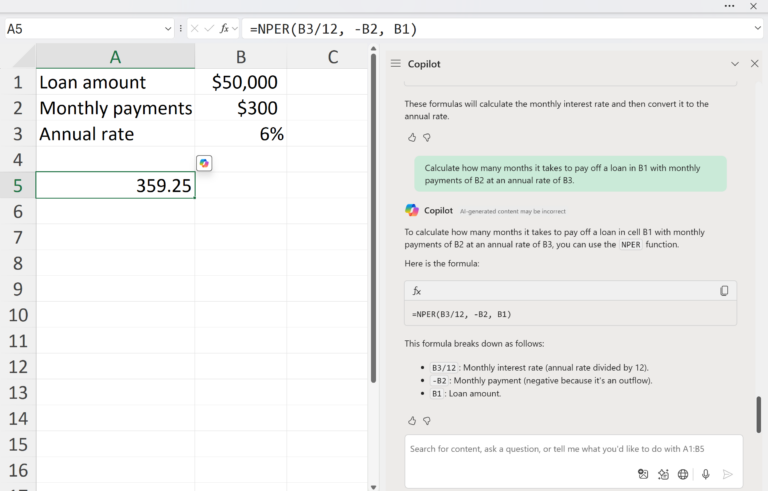
Task: Select the cell showing 359.25
Action: [x=115, y=185]
